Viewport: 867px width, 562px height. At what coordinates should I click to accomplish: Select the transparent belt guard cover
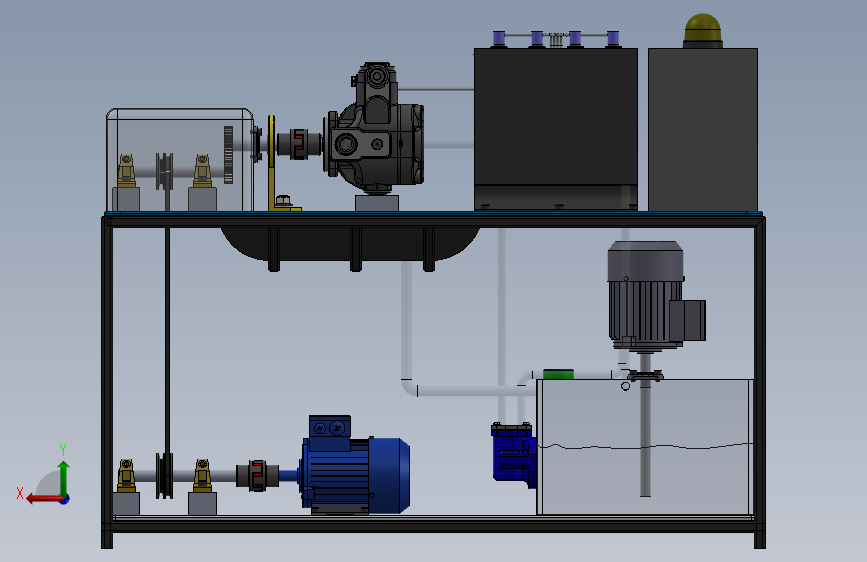180,160
